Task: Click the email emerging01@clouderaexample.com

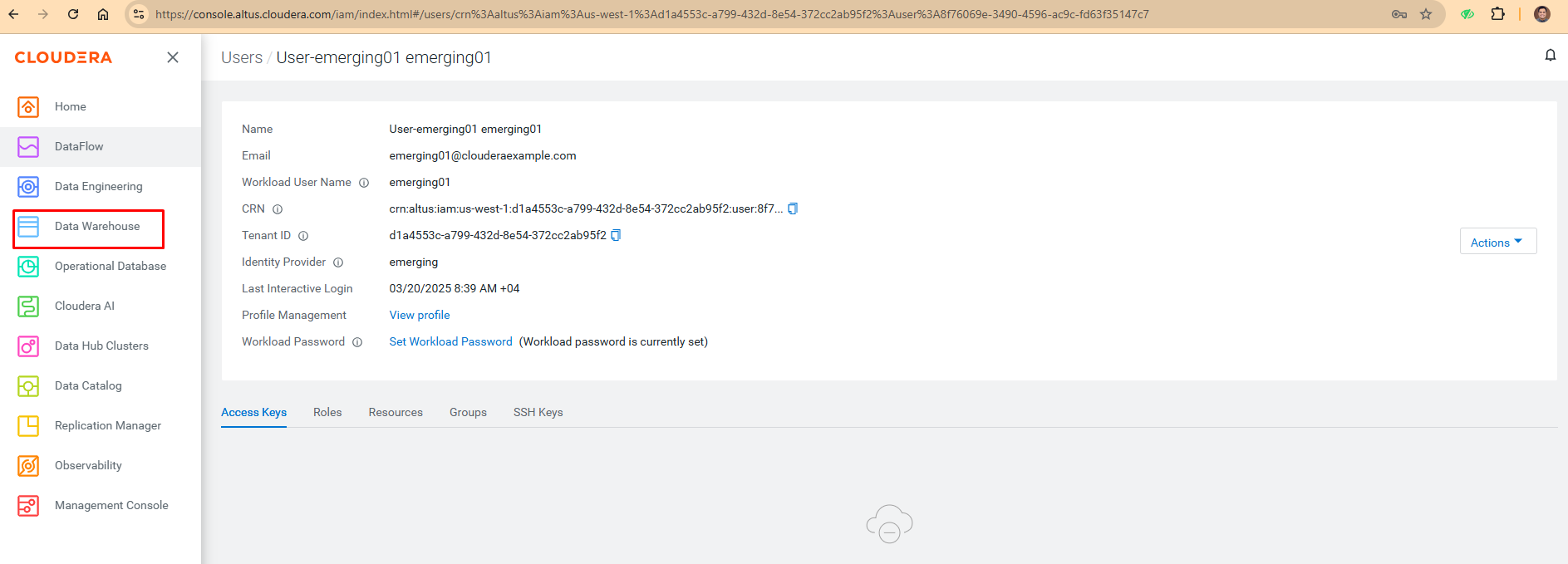Action: point(483,155)
